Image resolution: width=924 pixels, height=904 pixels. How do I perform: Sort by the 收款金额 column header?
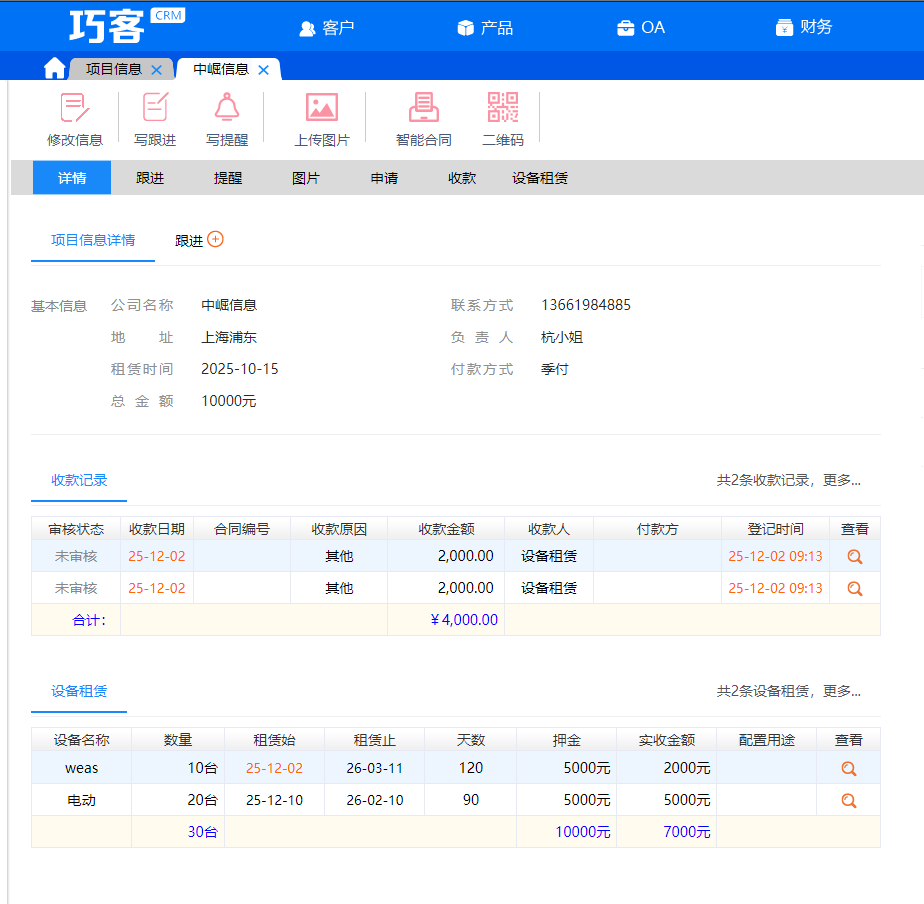(446, 529)
